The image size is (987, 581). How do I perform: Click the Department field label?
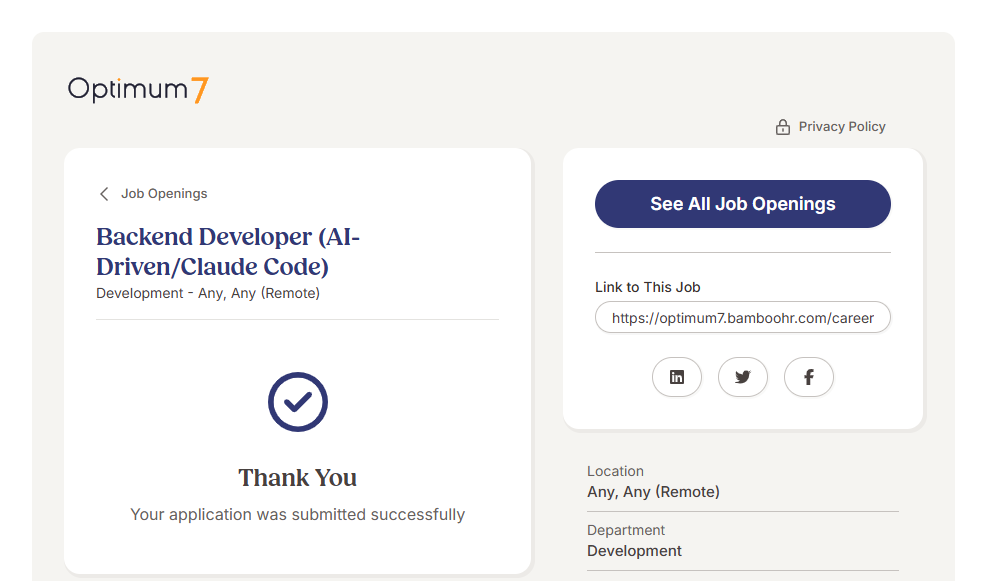pyautogui.click(x=626, y=530)
